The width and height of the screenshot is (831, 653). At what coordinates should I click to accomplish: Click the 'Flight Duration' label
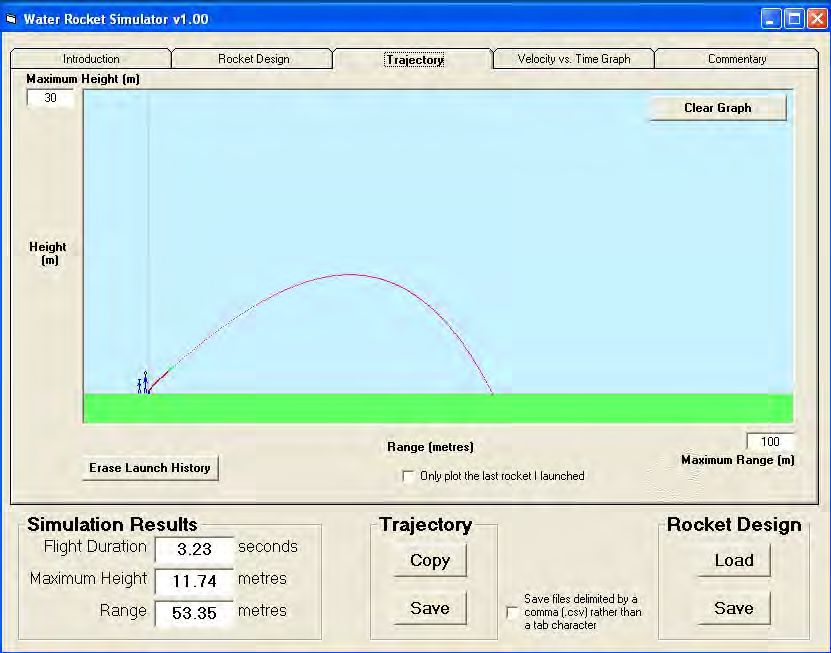tap(95, 546)
